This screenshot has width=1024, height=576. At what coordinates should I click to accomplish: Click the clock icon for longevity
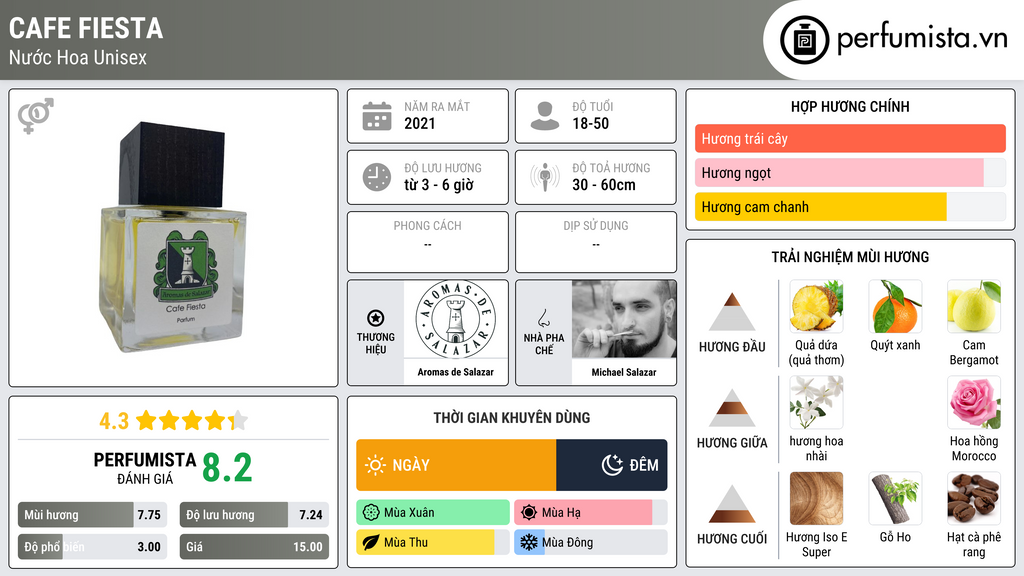pyautogui.click(x=377, y=177)
